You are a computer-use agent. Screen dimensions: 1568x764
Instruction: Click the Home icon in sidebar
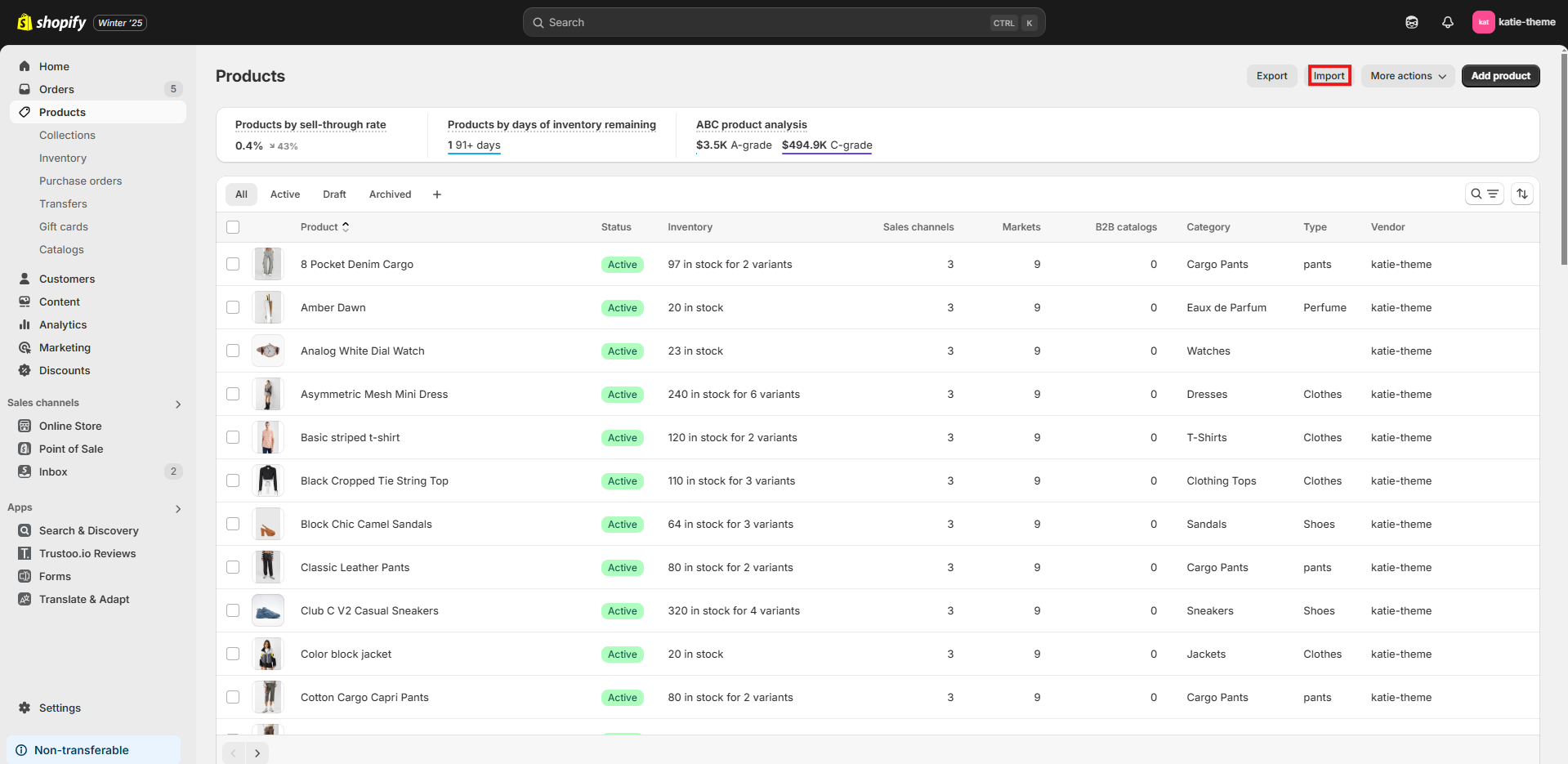pyautogui.click(x=25, y=66)
